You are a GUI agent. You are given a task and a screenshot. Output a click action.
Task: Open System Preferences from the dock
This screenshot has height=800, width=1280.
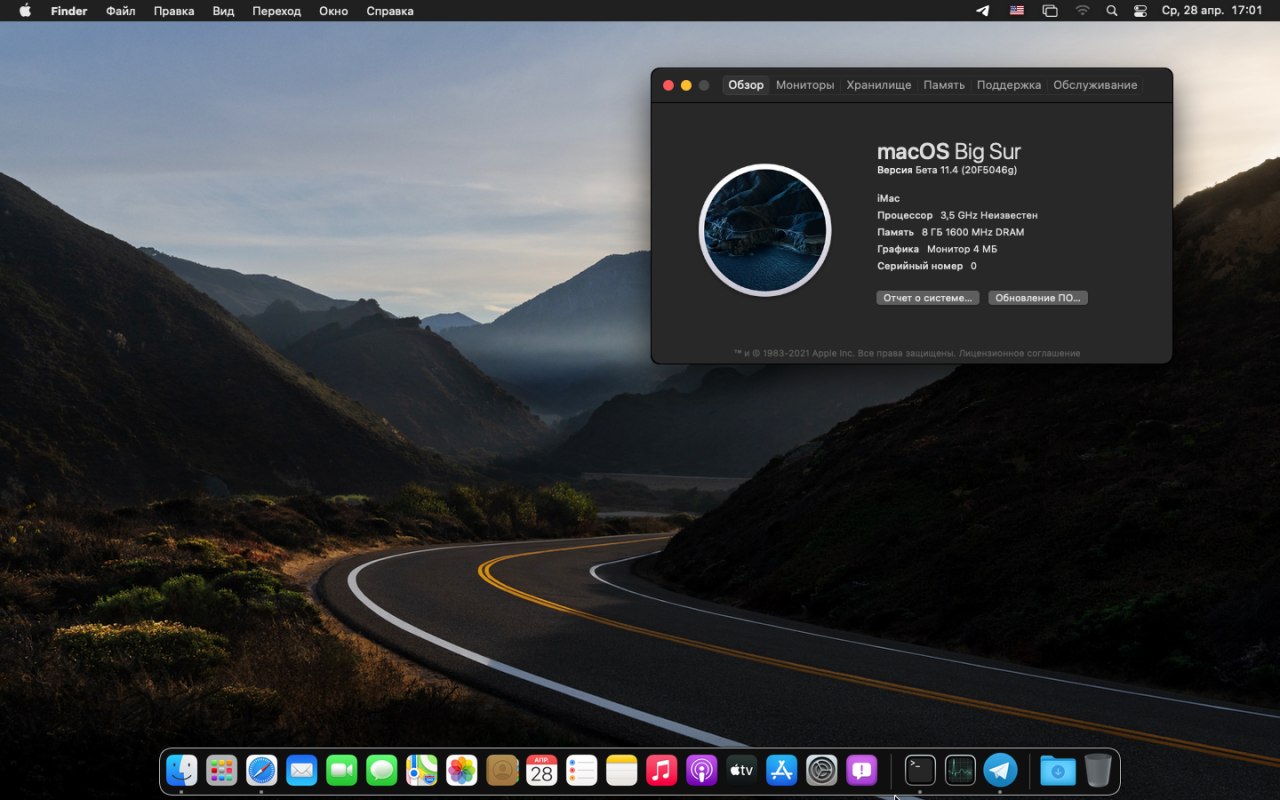(x=822, y=770)
